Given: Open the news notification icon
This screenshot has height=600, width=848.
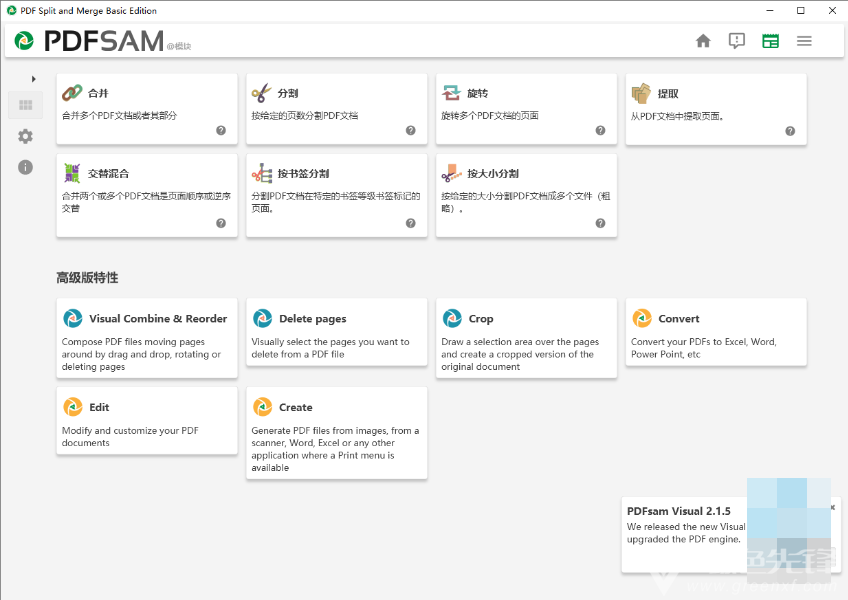Looking at the screenshot, I should click(x=737, y=41).
